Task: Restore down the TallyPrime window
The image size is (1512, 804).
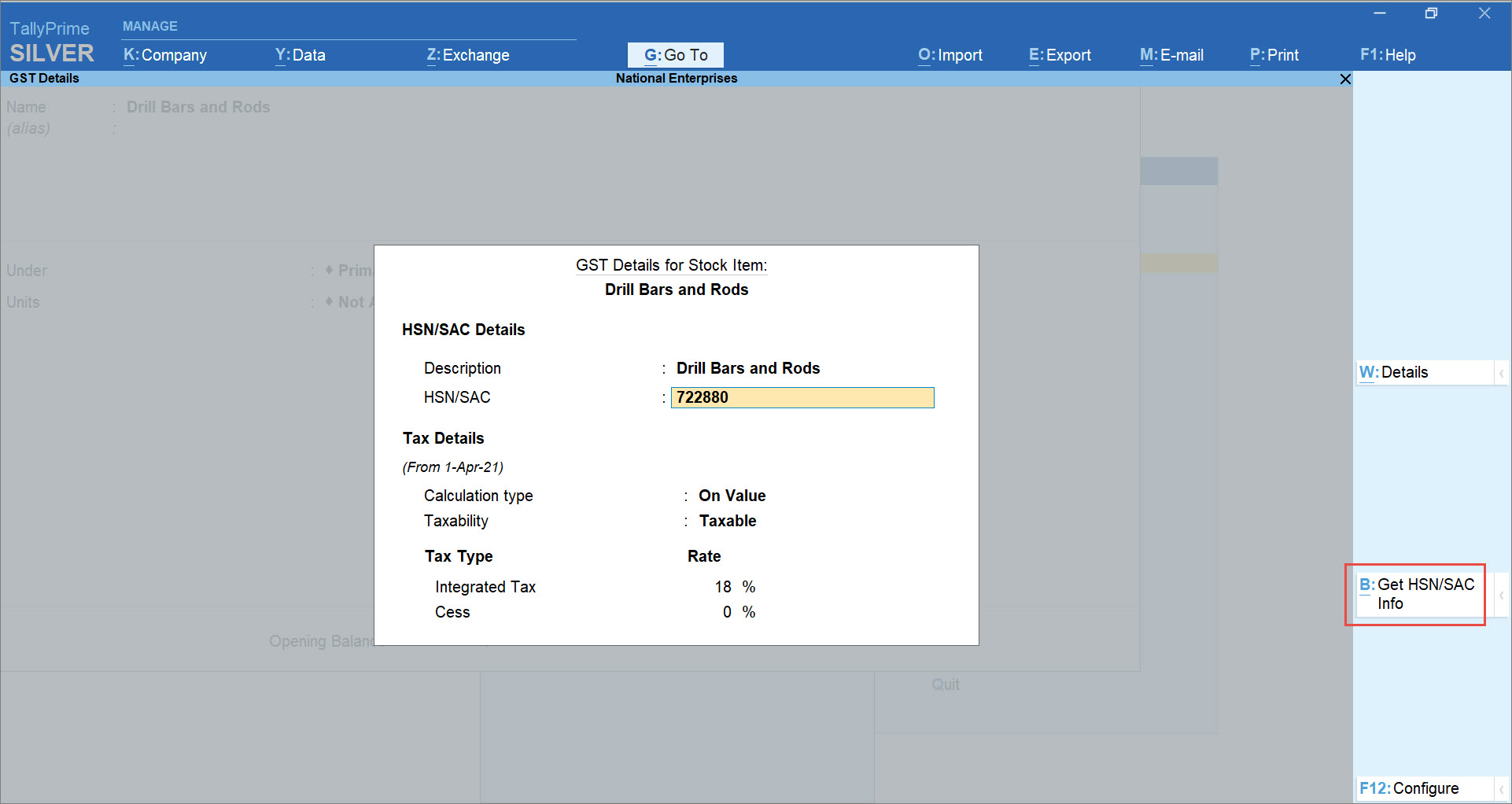Action: click(x=1431, y=13)
